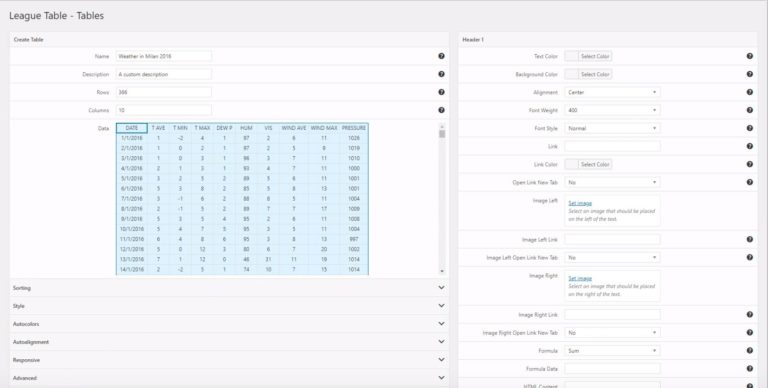768x388 pixels.
Task: Focus the Image Right Link input
Action: [x=612, y=315]
